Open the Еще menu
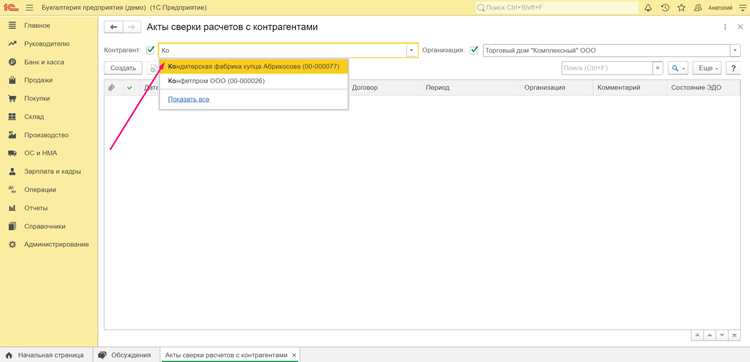This screenshot has height=362, width=750. pyautogui.click(x=707, y=68)
